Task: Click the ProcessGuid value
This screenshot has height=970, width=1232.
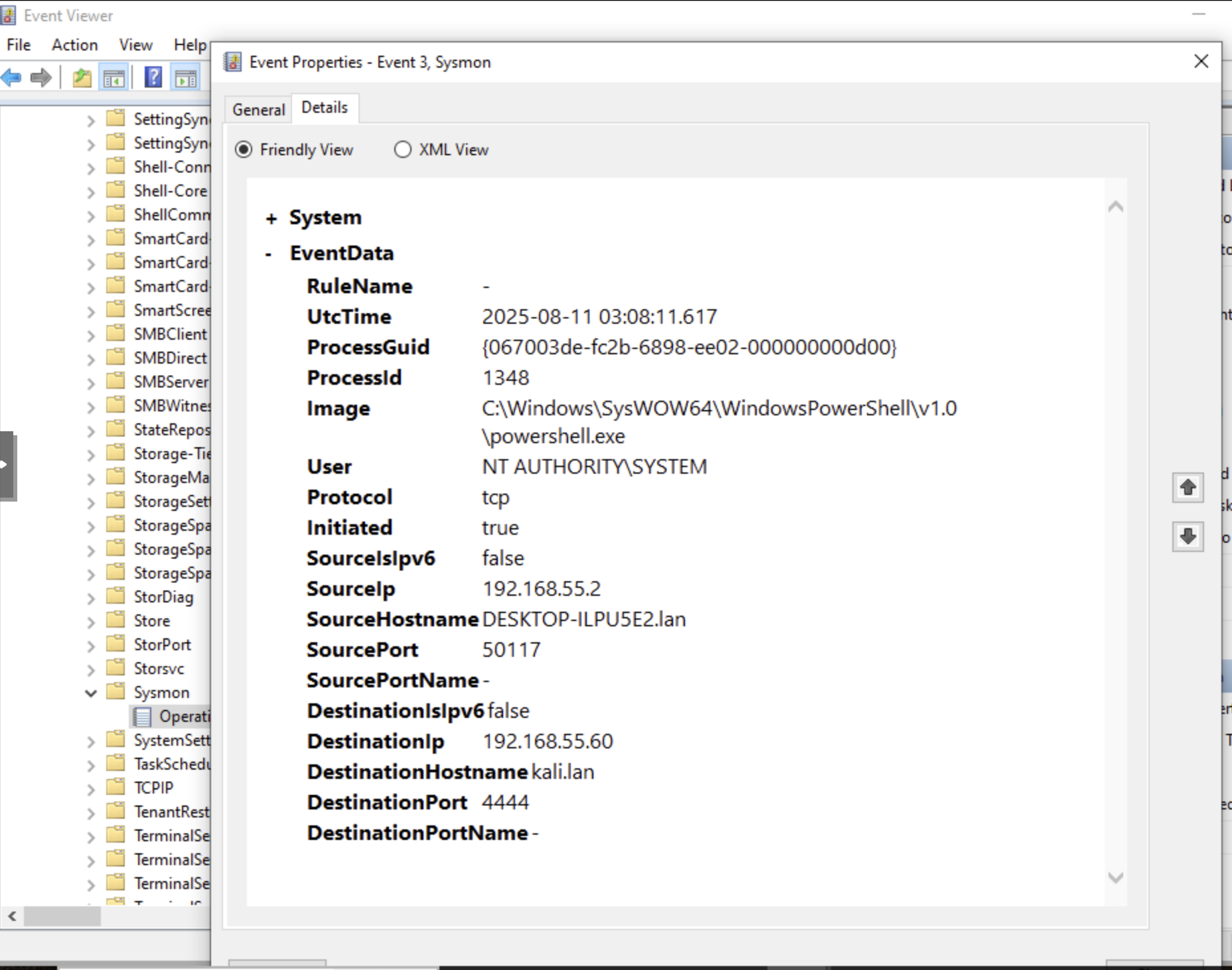Action: [x=689, y=347]
